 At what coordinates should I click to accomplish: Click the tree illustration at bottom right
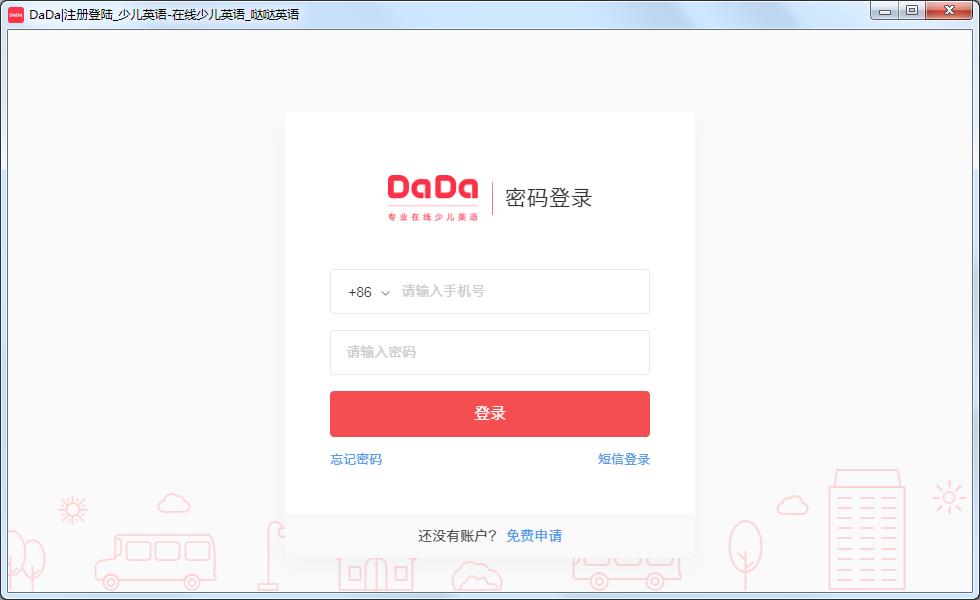(745, 554)
